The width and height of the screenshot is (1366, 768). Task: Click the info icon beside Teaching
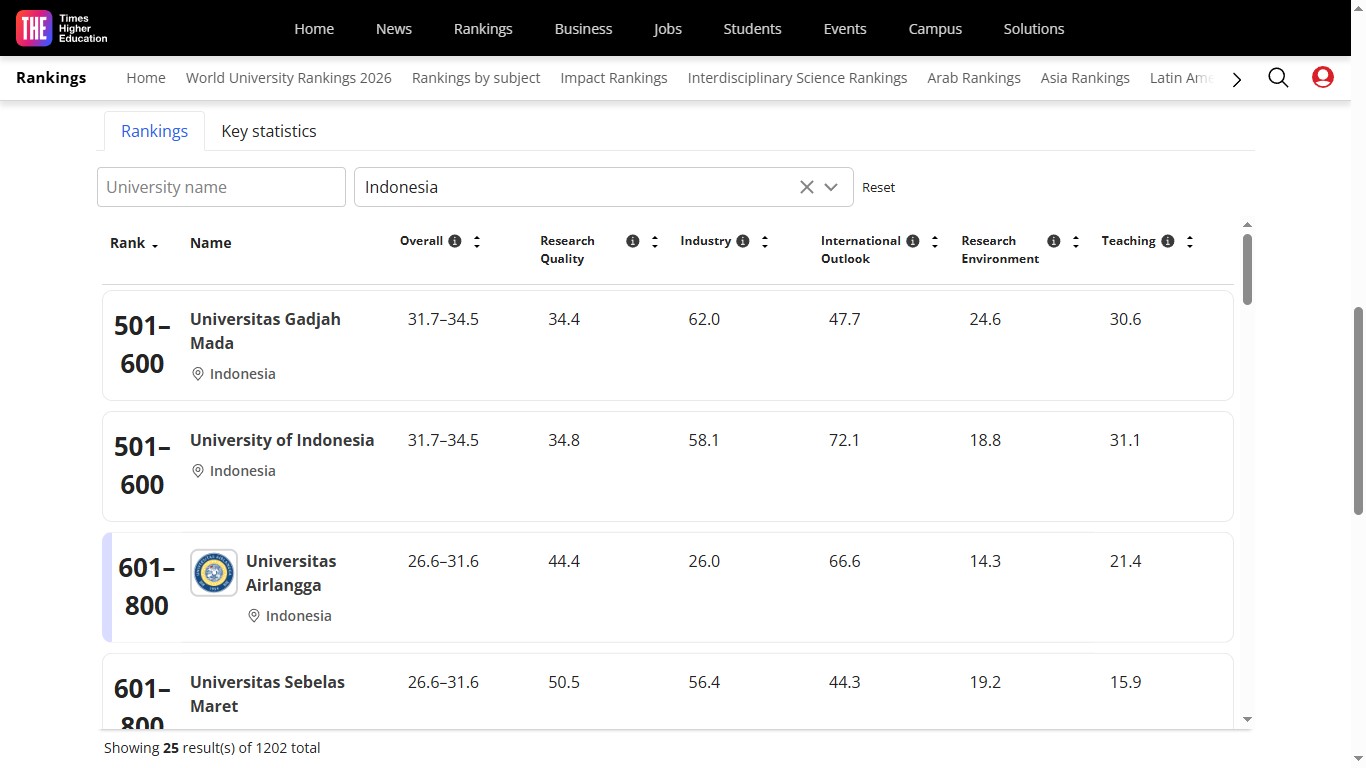1168,241
